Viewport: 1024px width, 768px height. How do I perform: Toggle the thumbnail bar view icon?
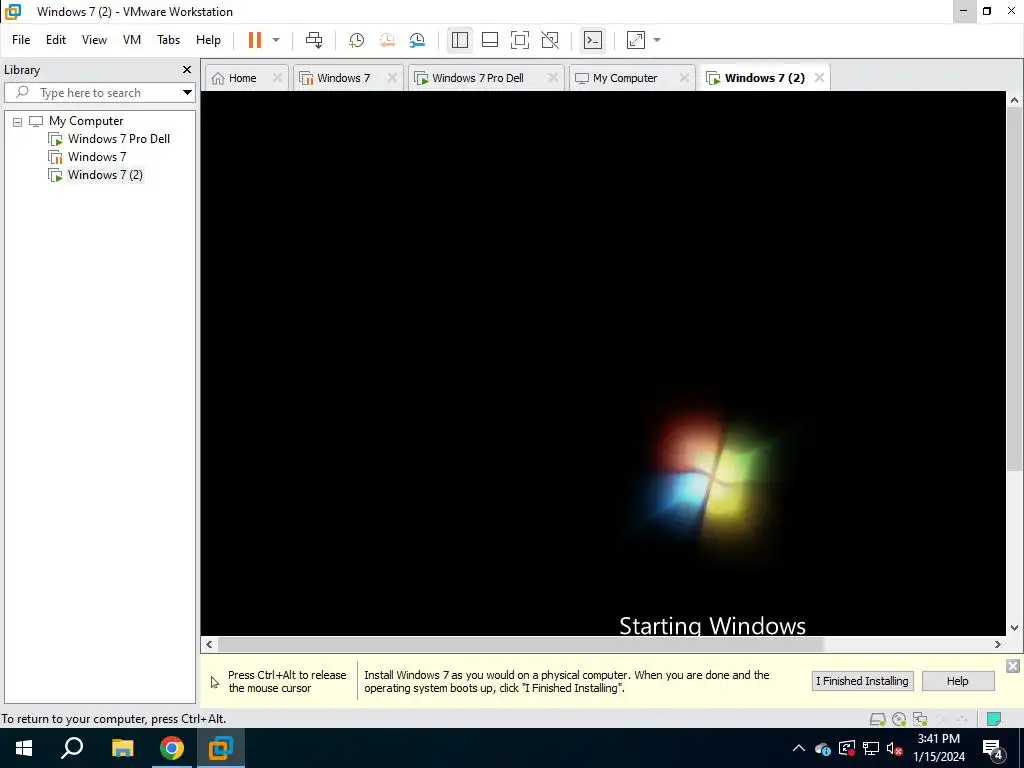coord(490,40)
